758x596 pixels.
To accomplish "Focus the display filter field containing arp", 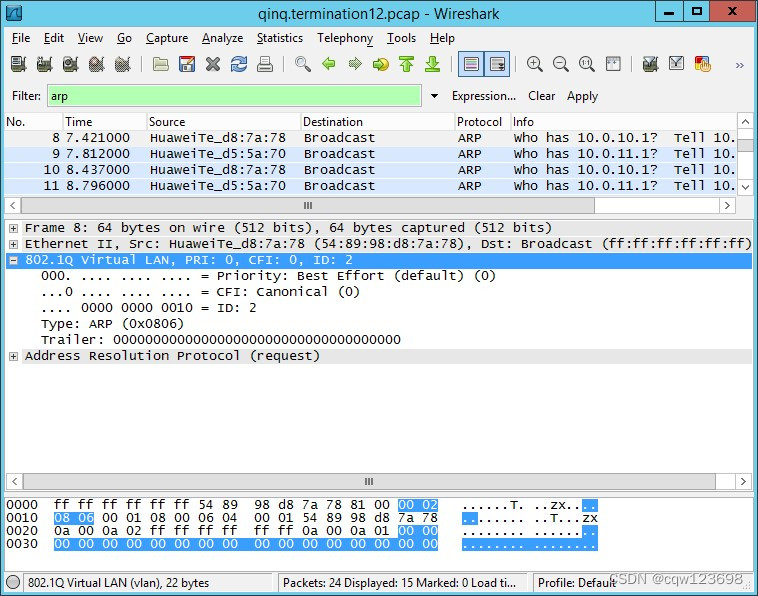I will tap(234, 96).
